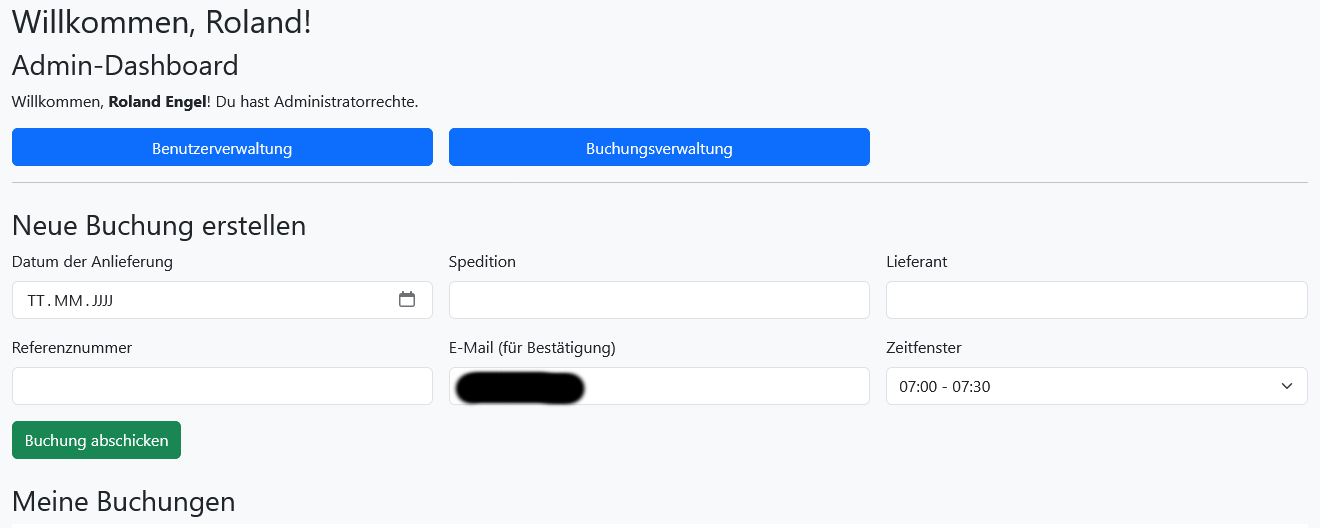The image size is (1320, 528).
Task: Focus the Spedition text field
Action: click(659, 300)
